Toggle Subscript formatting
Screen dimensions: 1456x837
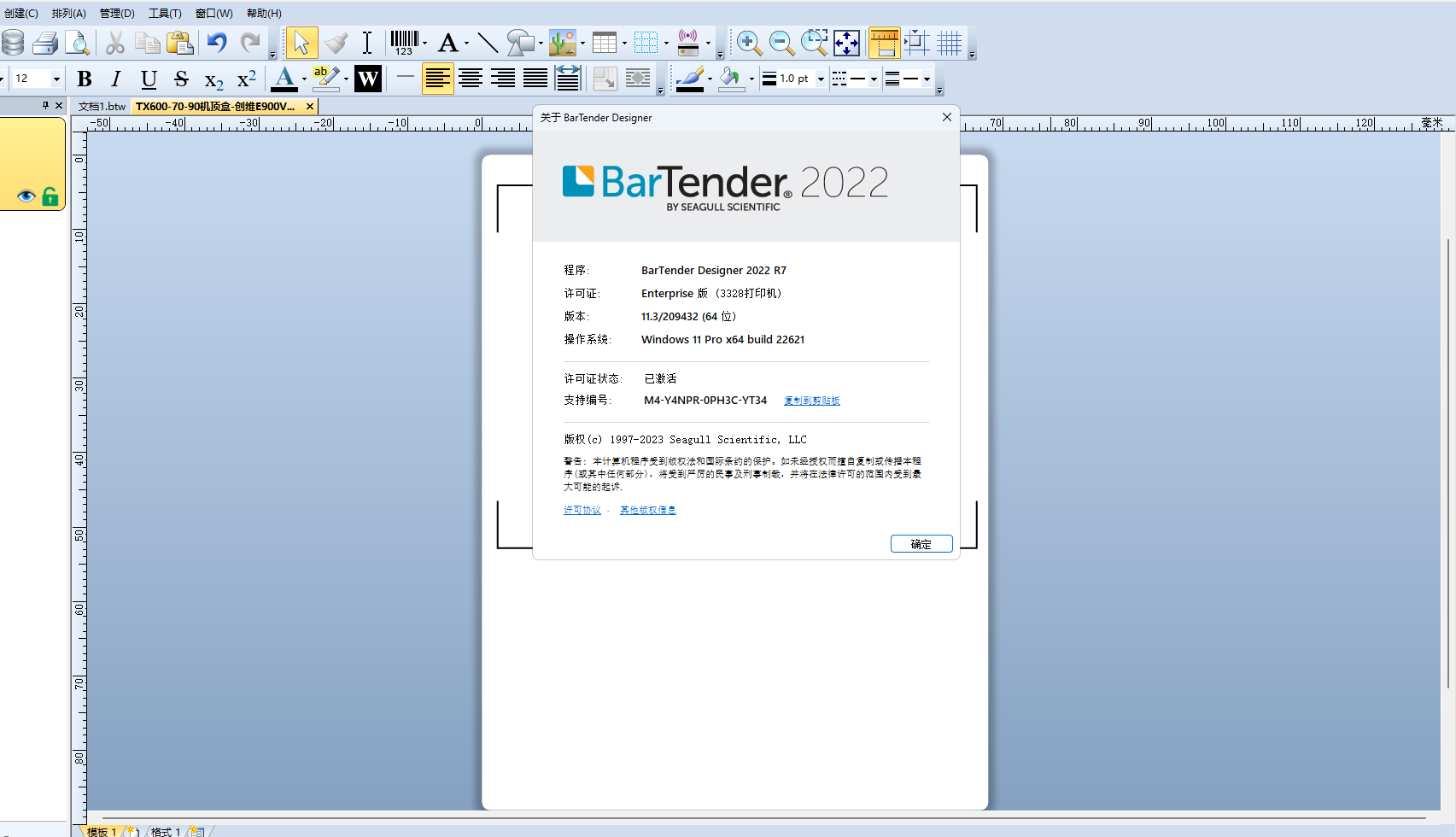pos(213,79)
